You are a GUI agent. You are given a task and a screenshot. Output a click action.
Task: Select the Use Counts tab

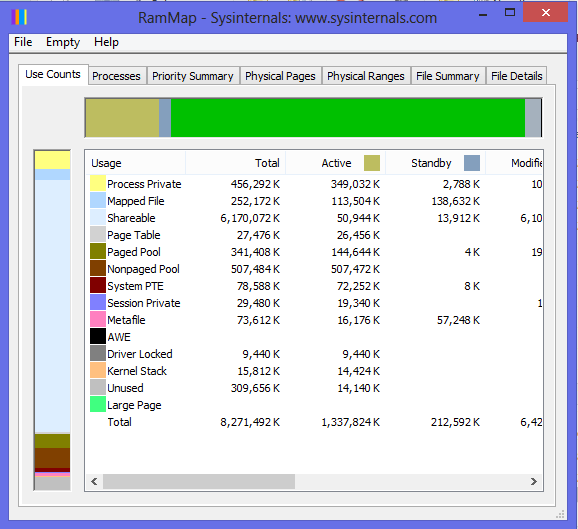53,74
